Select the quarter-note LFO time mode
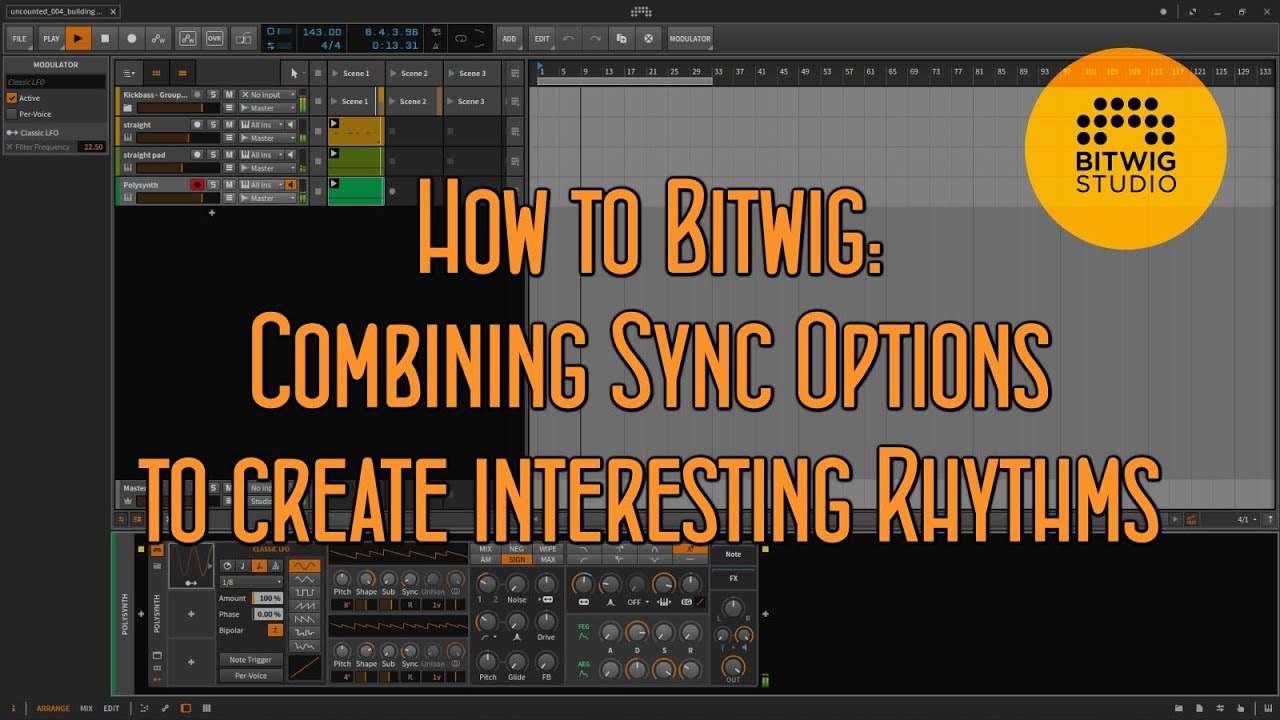 [x=243, y=565]
